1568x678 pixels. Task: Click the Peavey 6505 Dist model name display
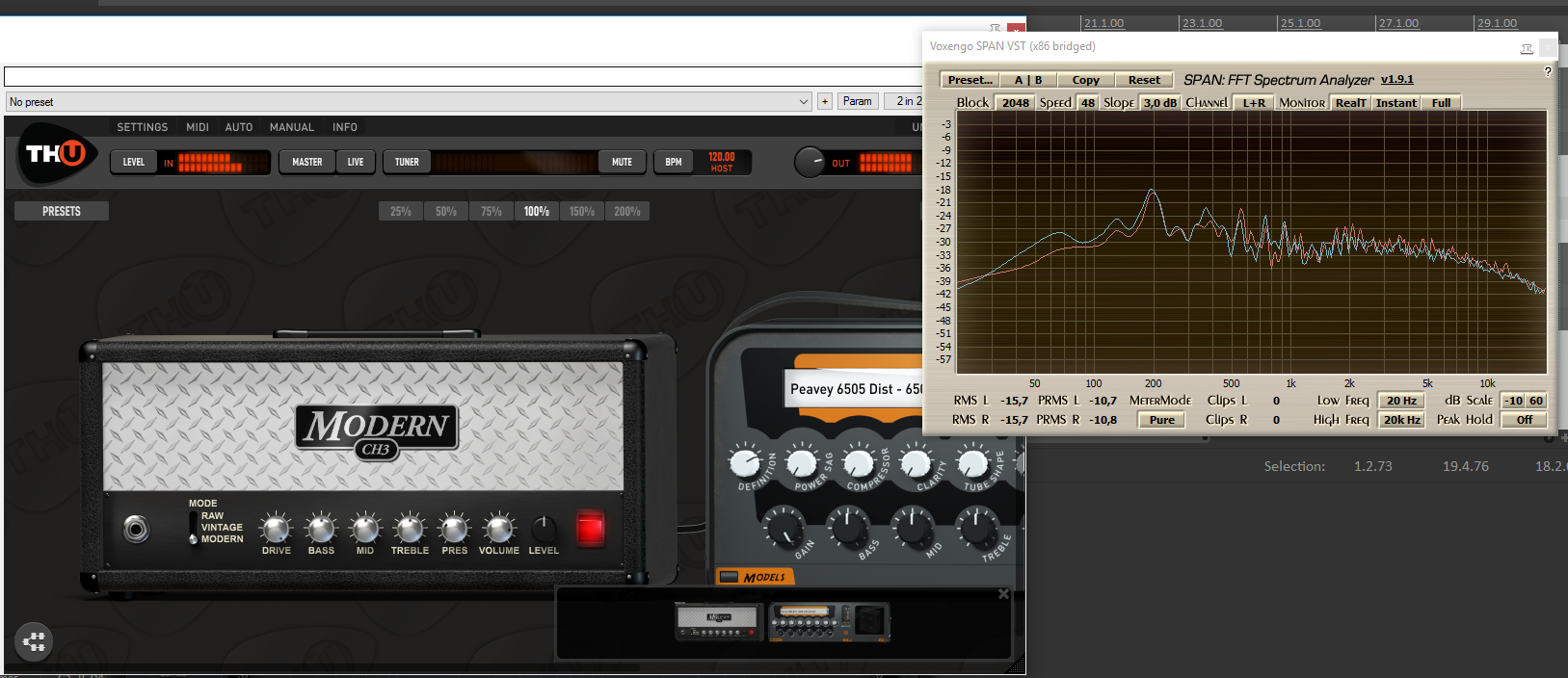pos(856,389)
